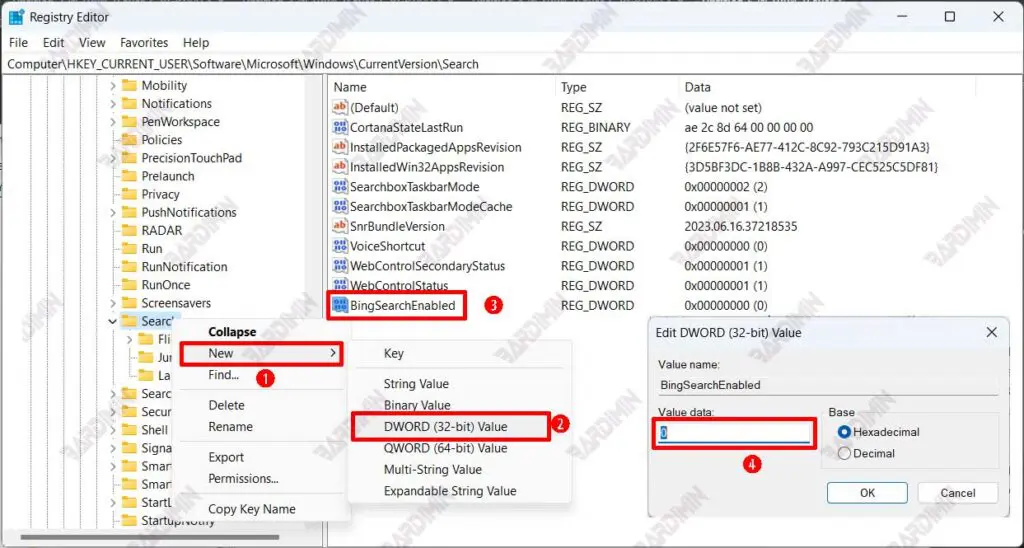Open the Edit menu
This screenshot has width=1024, height=548.
pyautogui.click(x=54, y=42)
